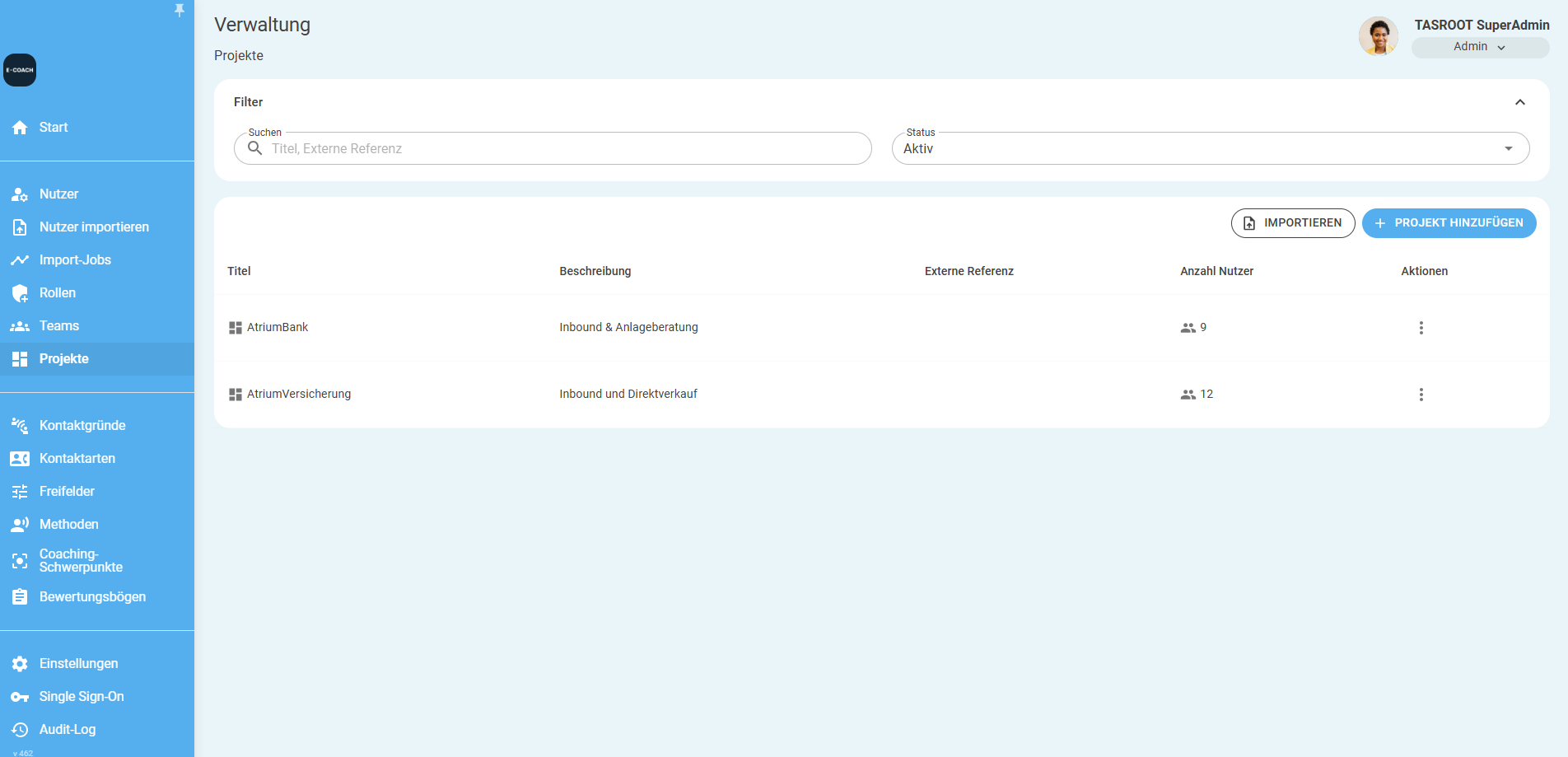Click the user count 12 cell
The width and height of the screenshot is (1568, 757).
pos(1197,395)
